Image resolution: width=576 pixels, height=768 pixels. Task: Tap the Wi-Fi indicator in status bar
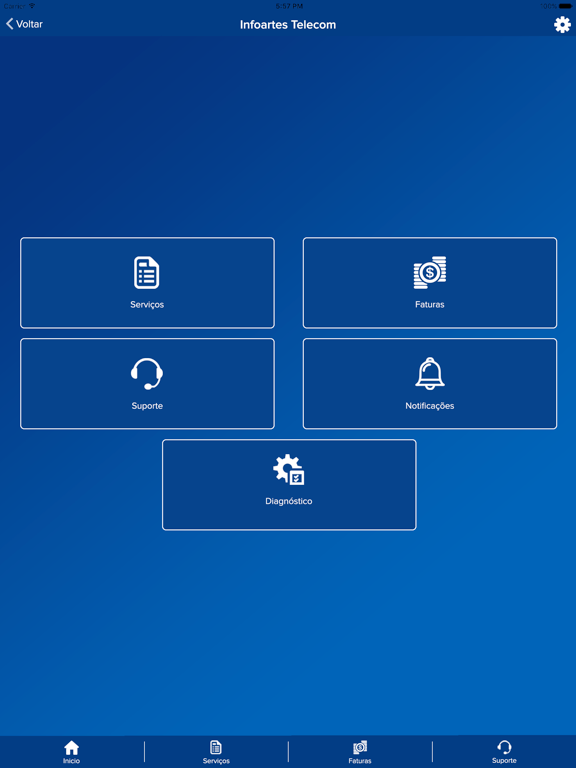[x=32, y=6]
